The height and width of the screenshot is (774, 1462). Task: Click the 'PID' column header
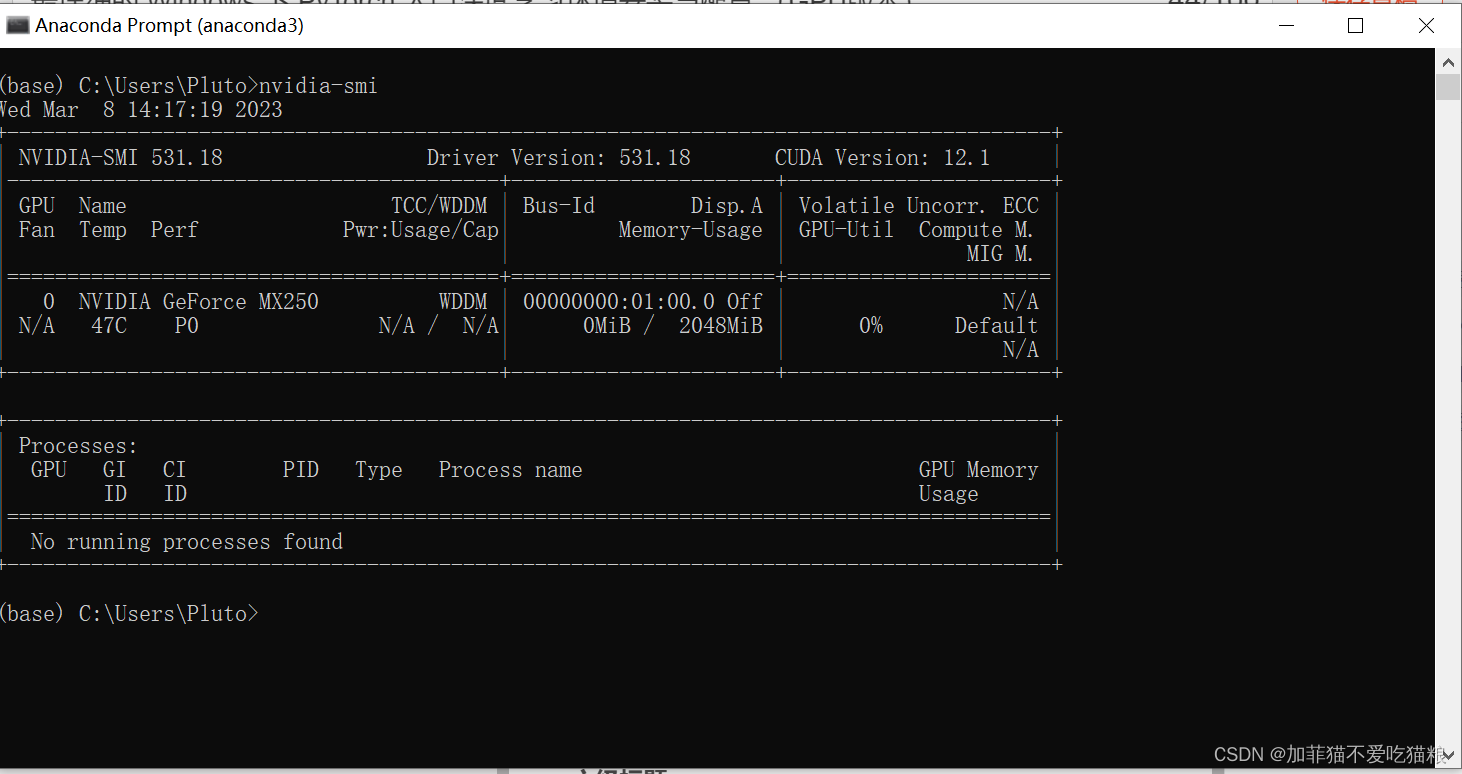pyautogui.click(x=301, y=470)
